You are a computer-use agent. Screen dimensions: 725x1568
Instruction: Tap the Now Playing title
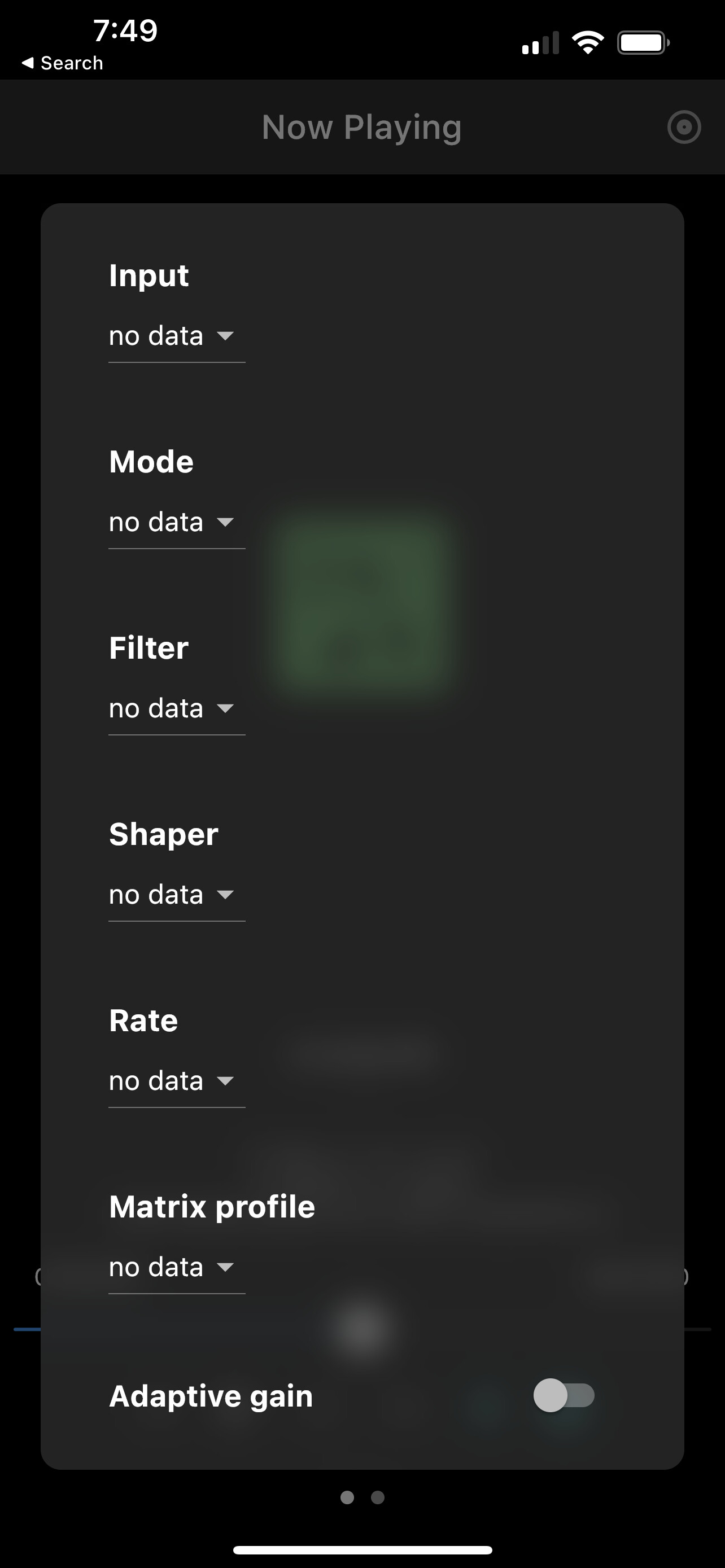point(361,127)
